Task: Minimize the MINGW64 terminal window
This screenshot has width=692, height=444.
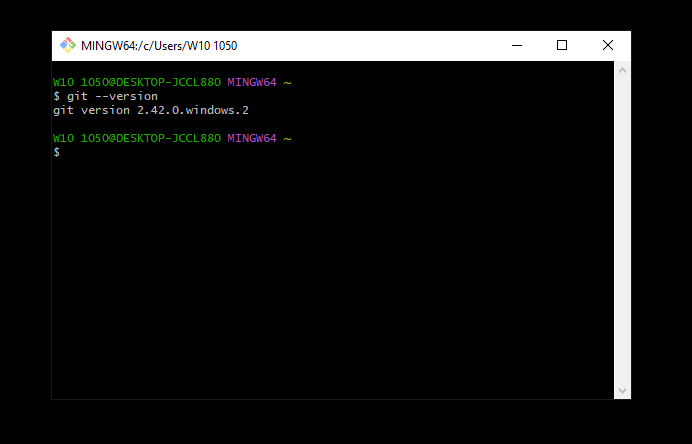Action: [517, 45]
